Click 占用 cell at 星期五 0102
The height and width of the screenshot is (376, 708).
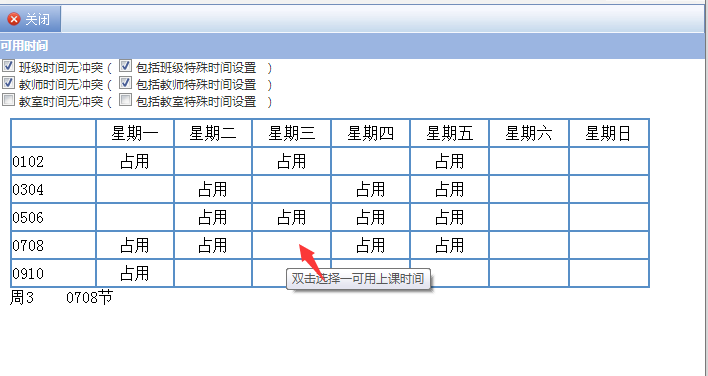pyautogui.click(x=449, y=161)
